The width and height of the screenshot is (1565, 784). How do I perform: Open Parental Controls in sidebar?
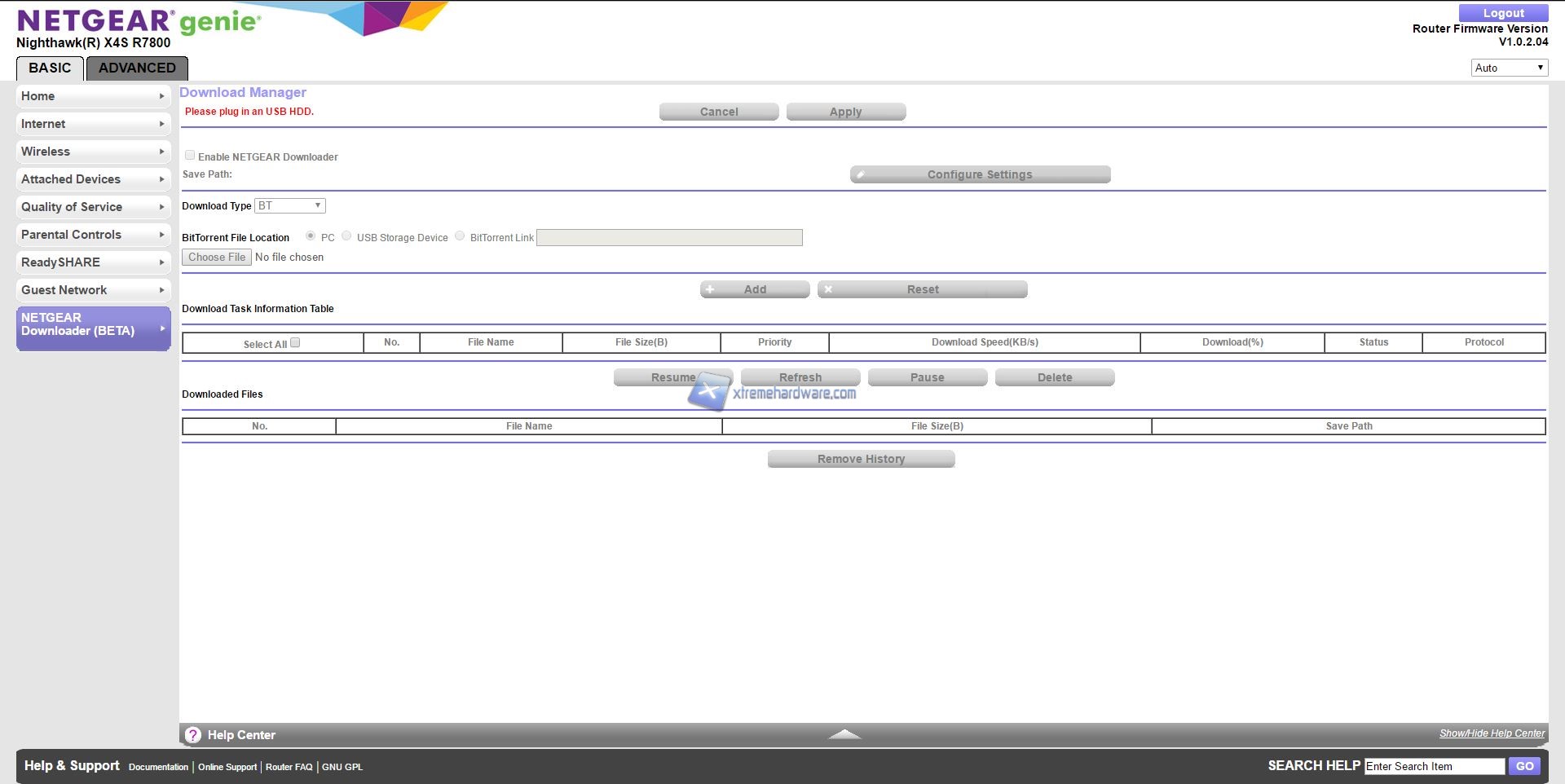point(72,235)
